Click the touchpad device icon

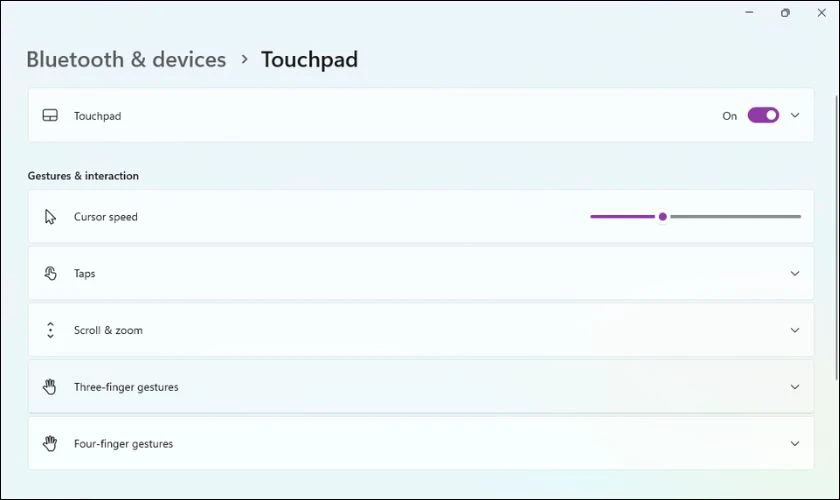pyautogui.click(x=50, y=116)
